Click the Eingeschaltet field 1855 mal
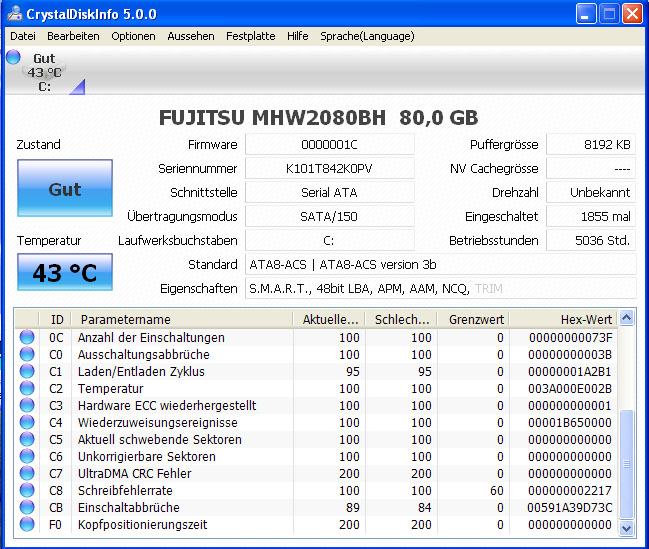The image size is (649, 549). pos(591,217)
